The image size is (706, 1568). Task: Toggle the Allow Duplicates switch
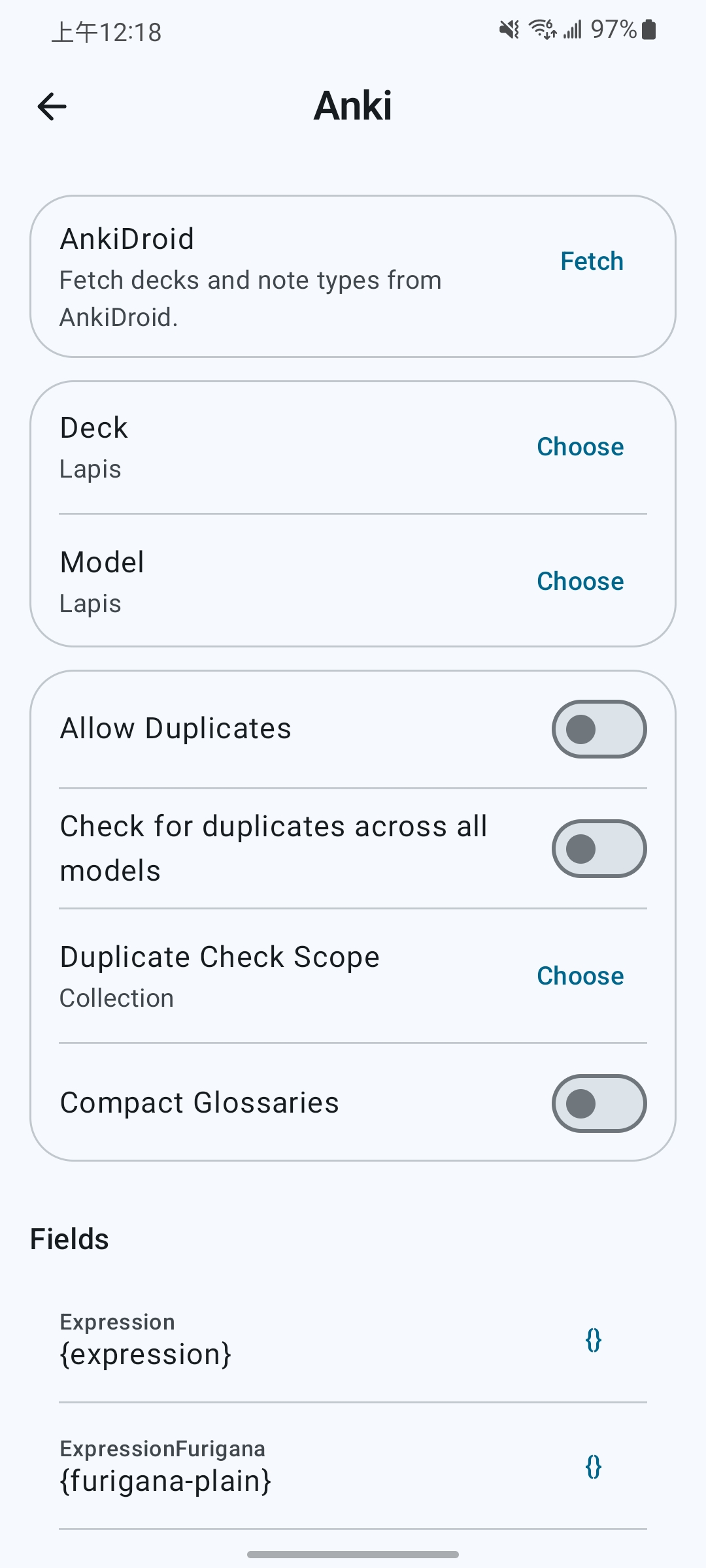point(599,729)
